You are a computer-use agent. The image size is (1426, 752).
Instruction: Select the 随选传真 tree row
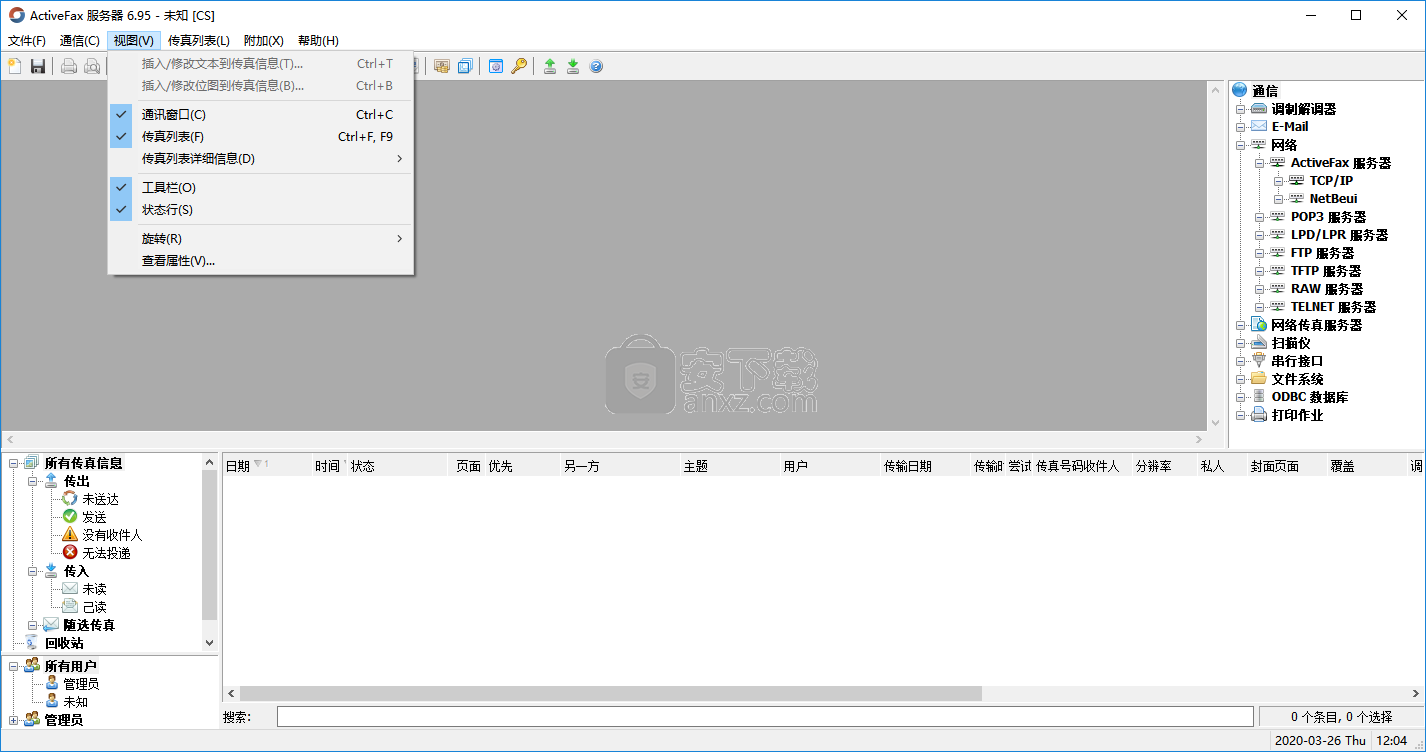pyautogui.click(x=89, y=624)
